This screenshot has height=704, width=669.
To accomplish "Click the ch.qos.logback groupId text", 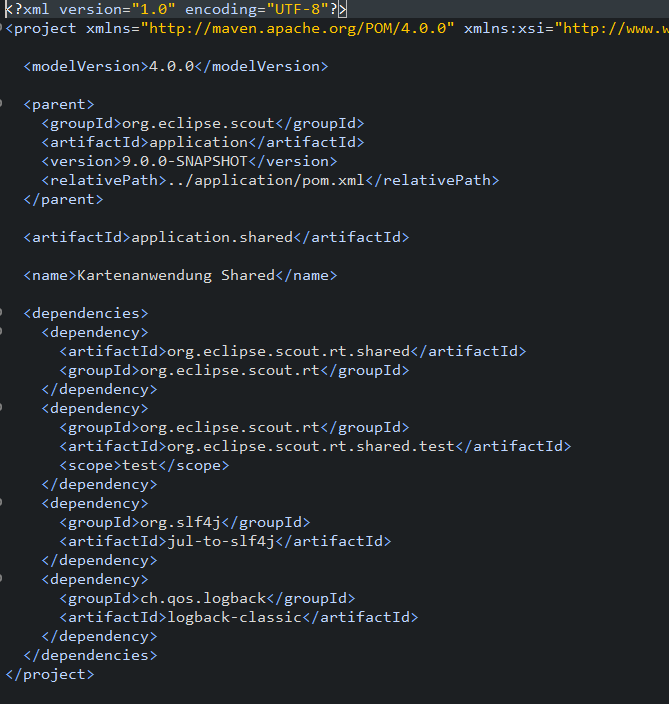I will coord(203,598).
